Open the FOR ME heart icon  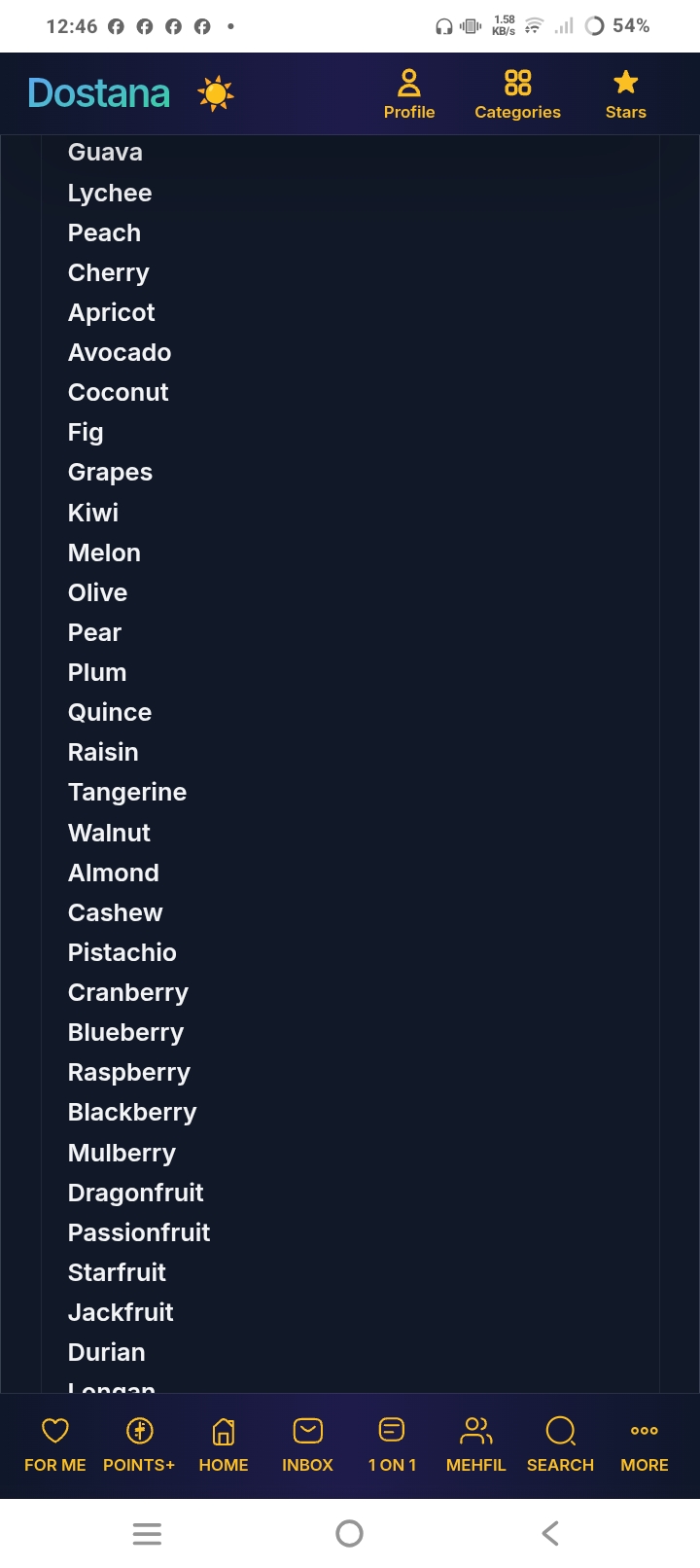click(x=55, y=1430)
